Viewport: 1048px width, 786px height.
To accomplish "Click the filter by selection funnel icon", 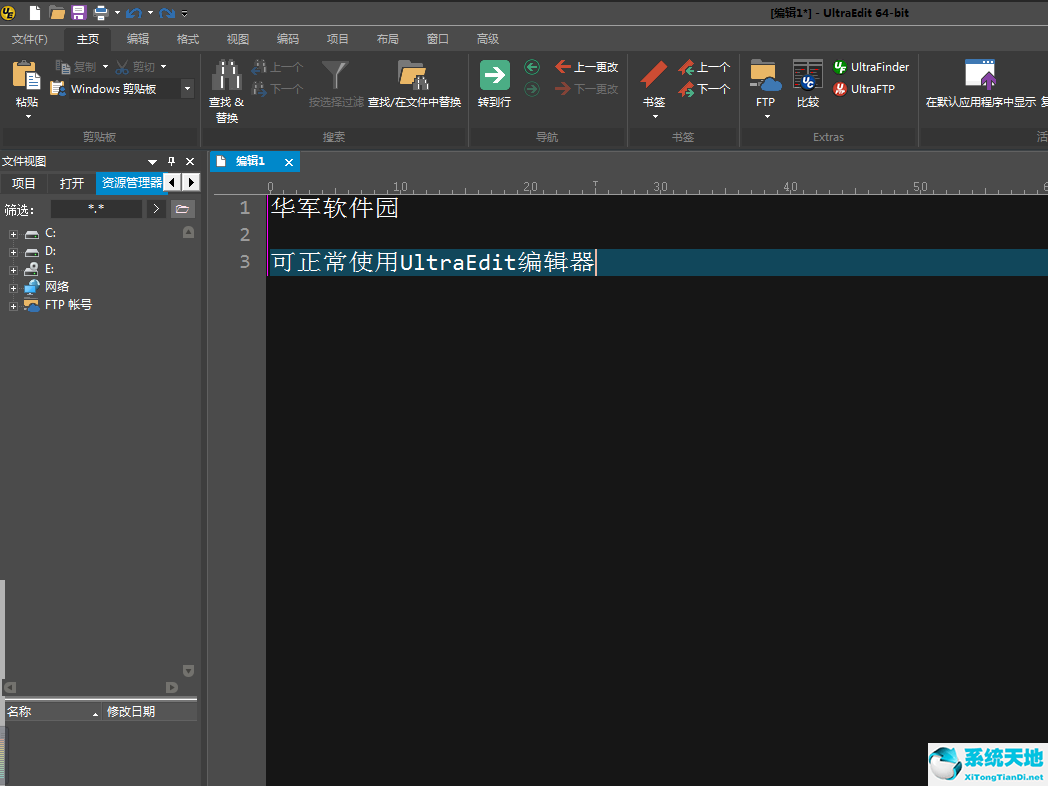I will 336,75.
